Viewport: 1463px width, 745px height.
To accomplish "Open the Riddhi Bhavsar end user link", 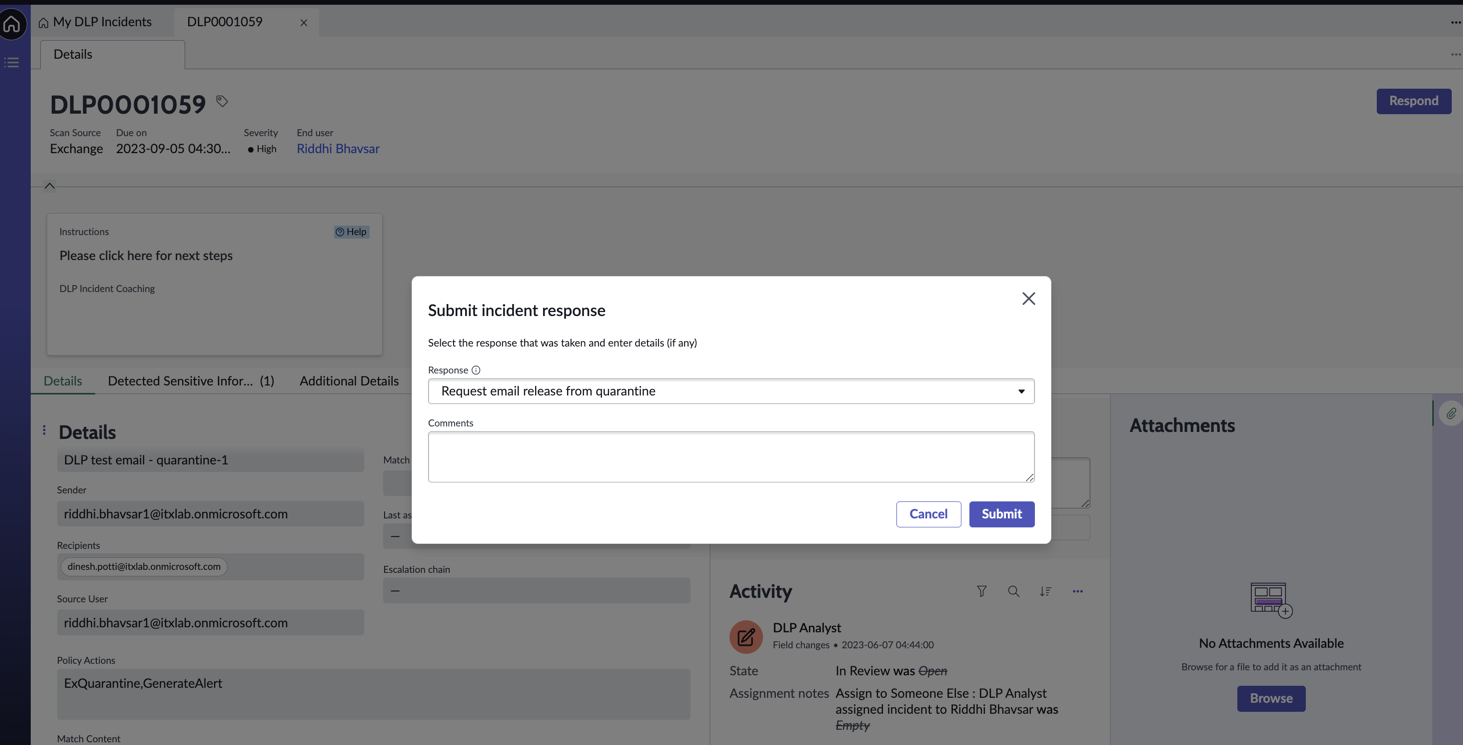I will 338,149.
